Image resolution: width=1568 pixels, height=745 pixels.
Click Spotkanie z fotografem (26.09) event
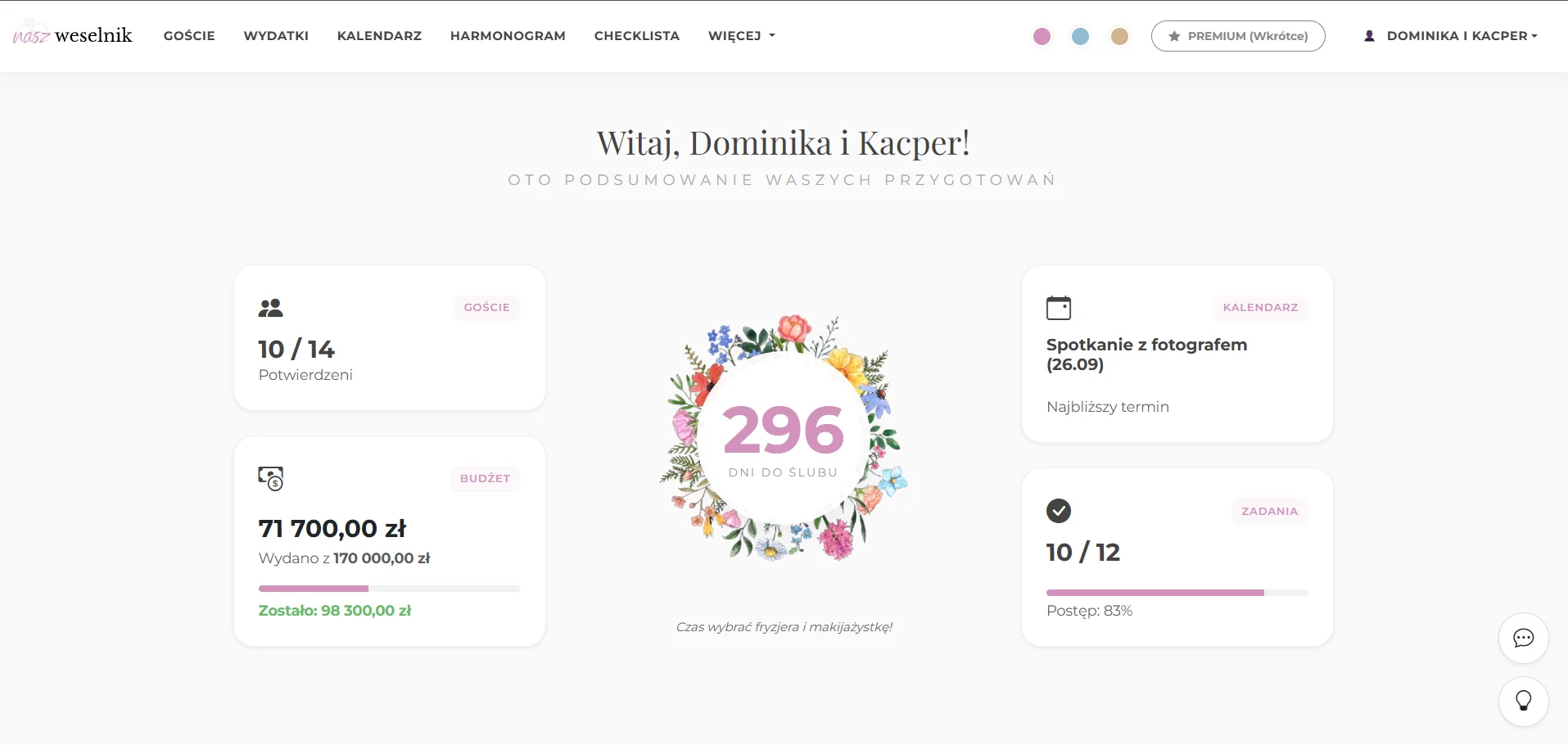pyautogui.click(x=1147, y=354)
